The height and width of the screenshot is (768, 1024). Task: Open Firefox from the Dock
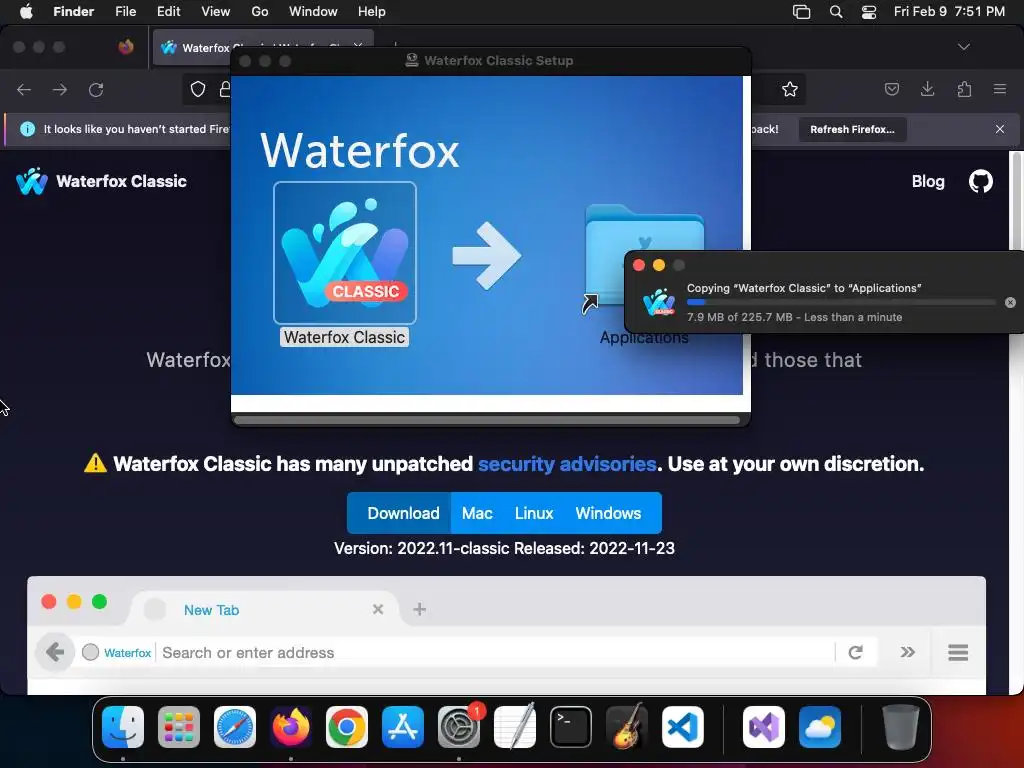tap(291, 727)
